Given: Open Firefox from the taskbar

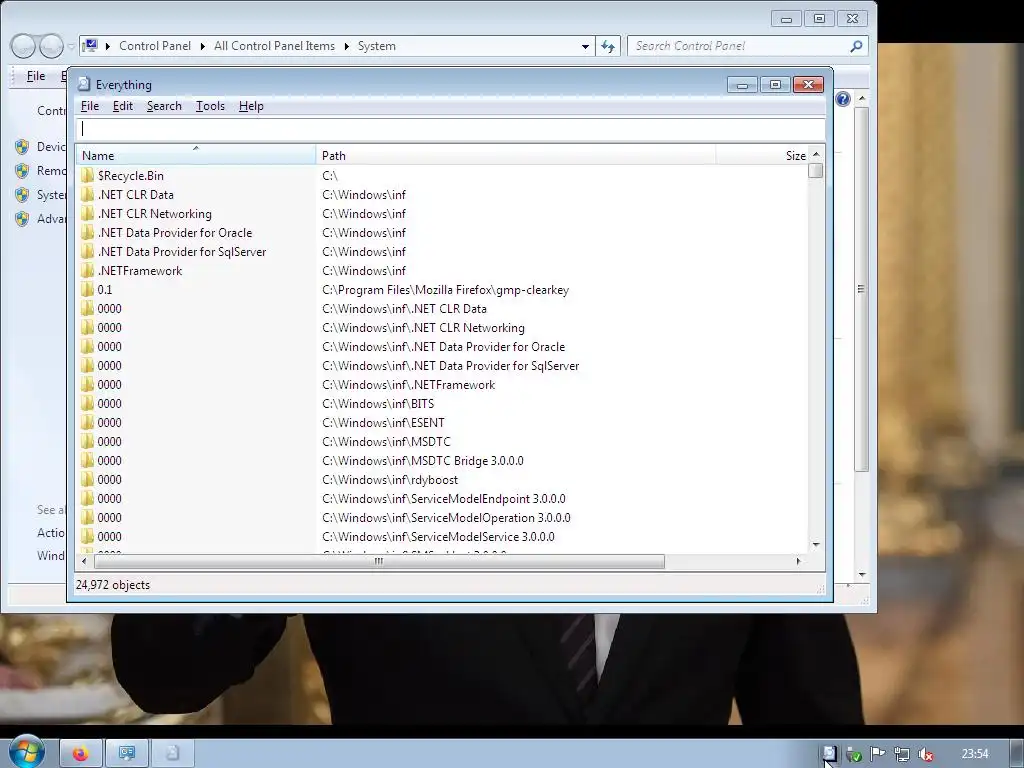Looking at the screenshot, I should (81, 754).
